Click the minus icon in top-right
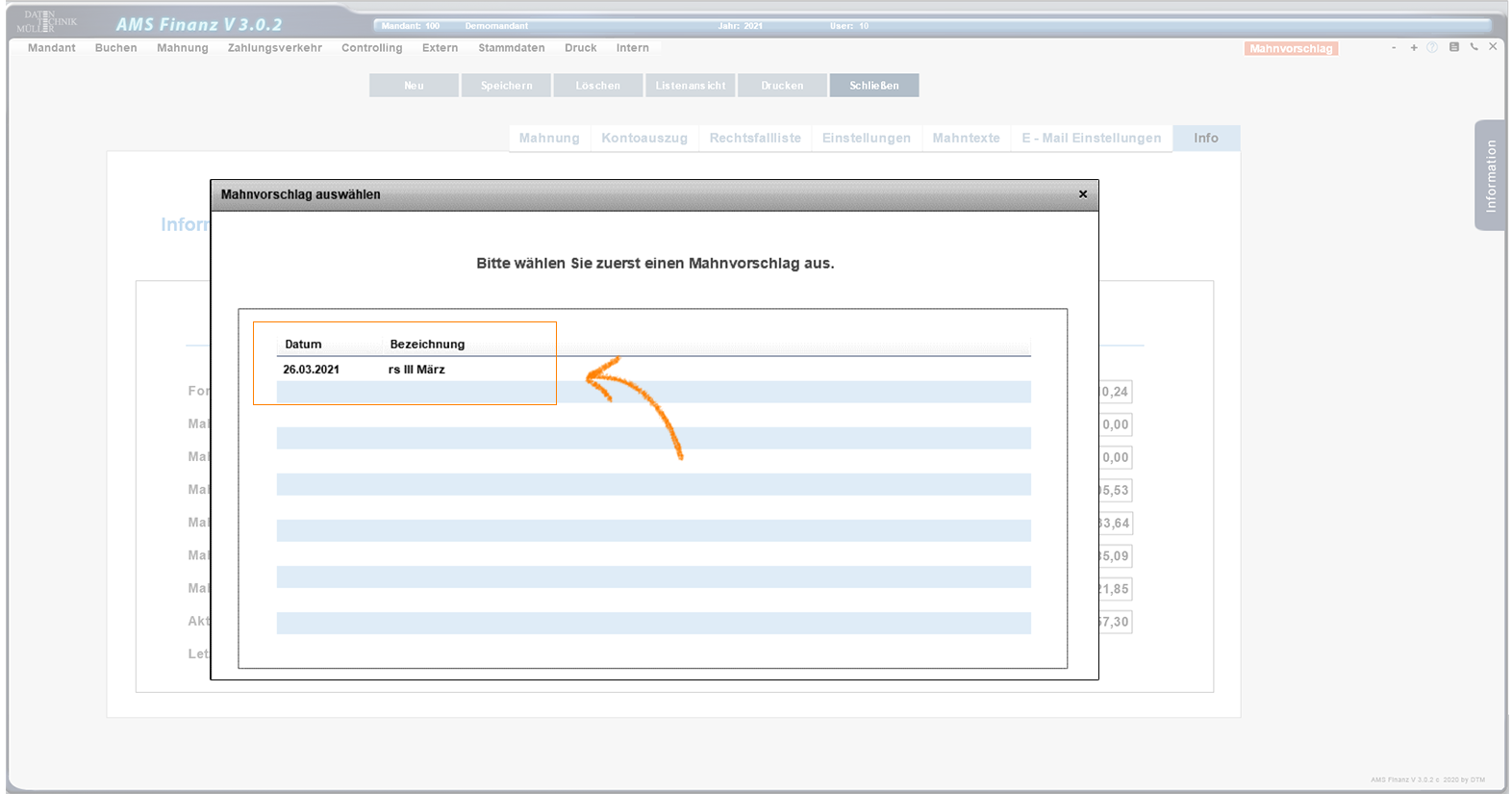Image resolution: width=1512 pixels, height=794 pixels. coord(1394,47)
